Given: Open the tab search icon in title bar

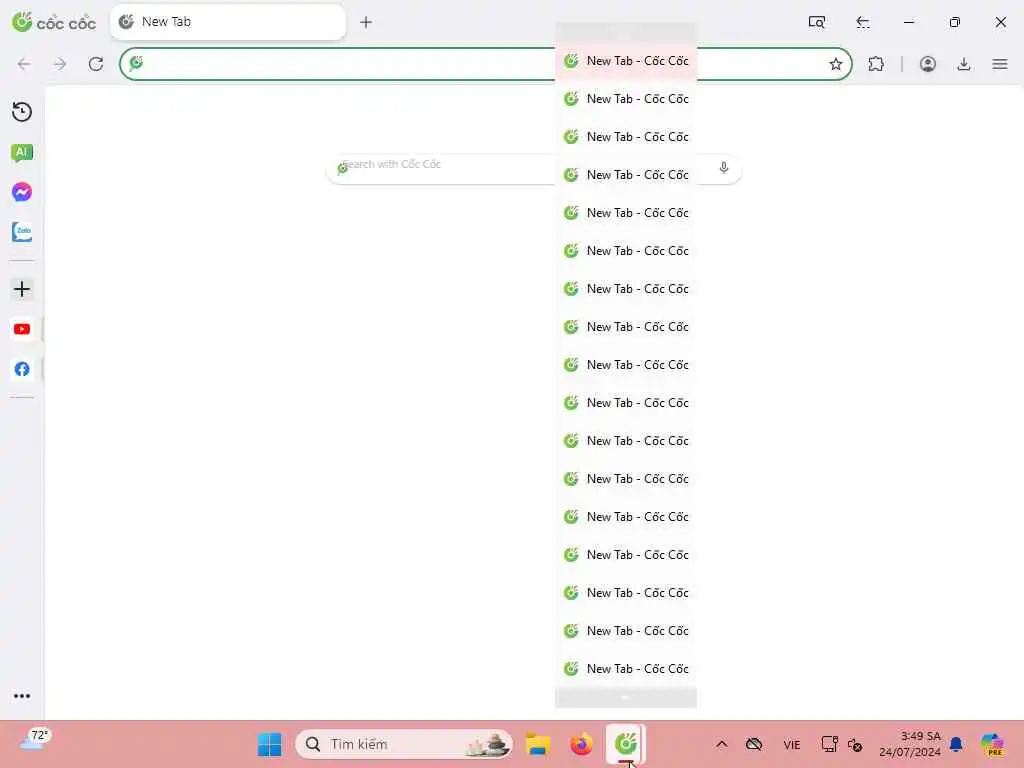Looking at the screenshot, I should click(816, 22).
